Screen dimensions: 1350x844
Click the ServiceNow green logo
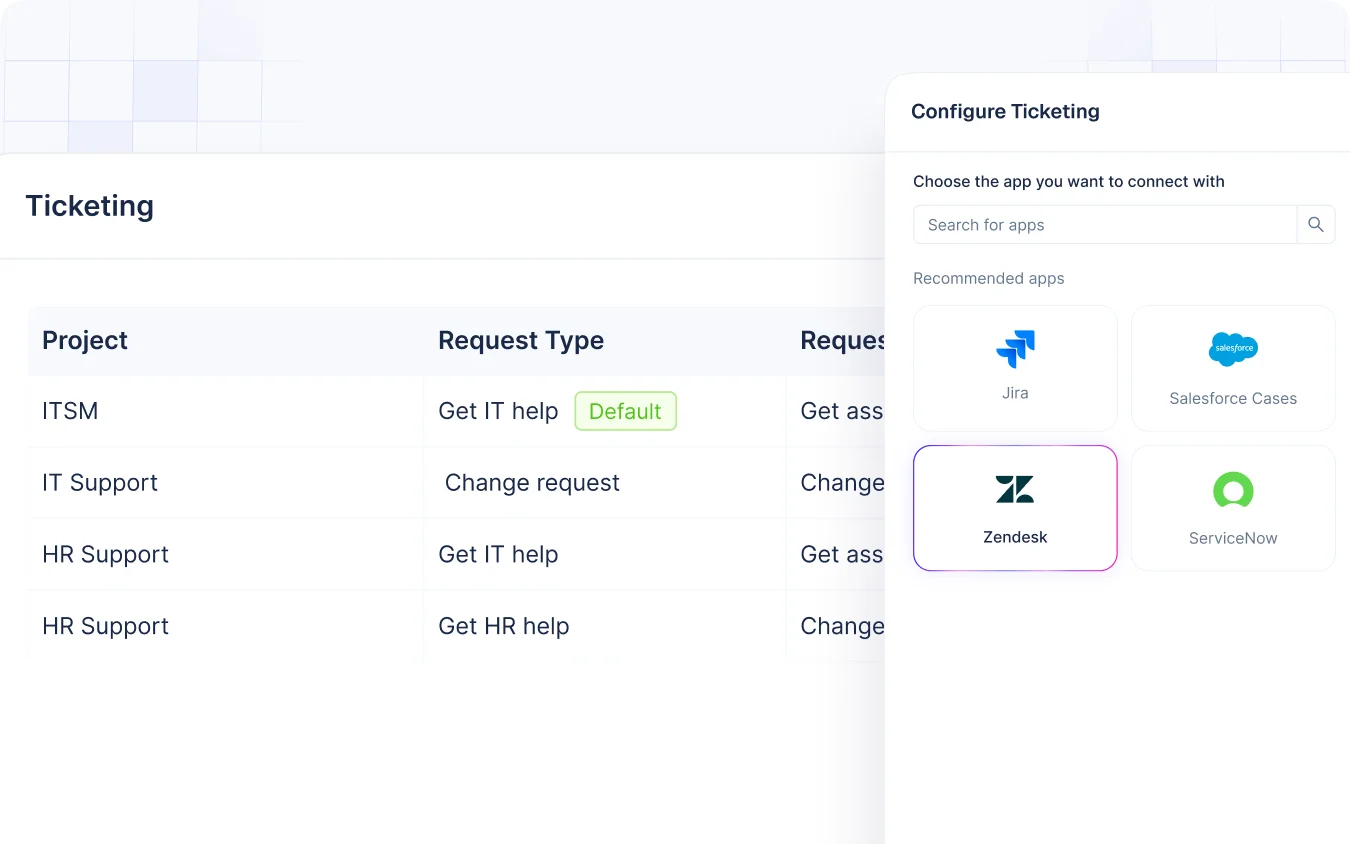pos(1233,491)
